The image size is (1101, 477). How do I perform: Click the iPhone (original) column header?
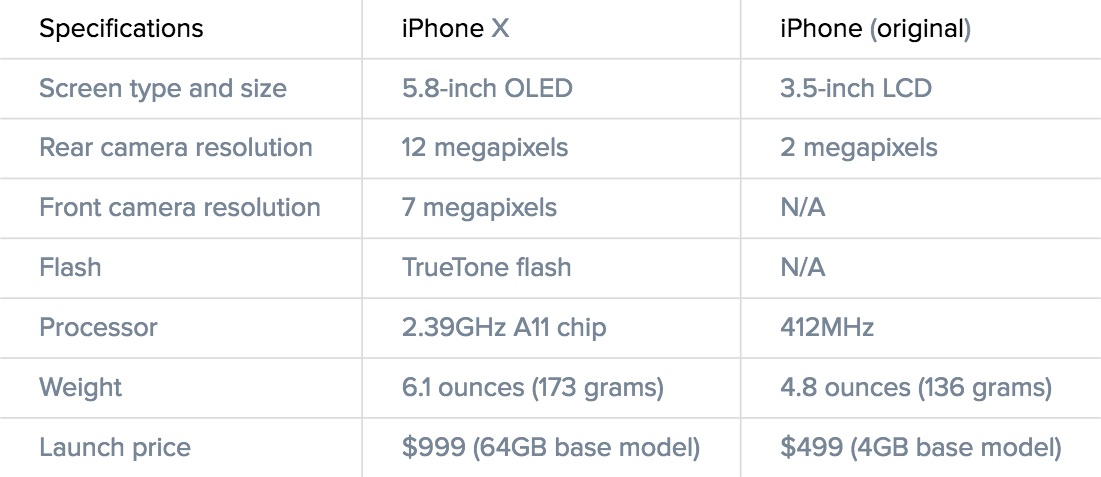pos(875,29)
